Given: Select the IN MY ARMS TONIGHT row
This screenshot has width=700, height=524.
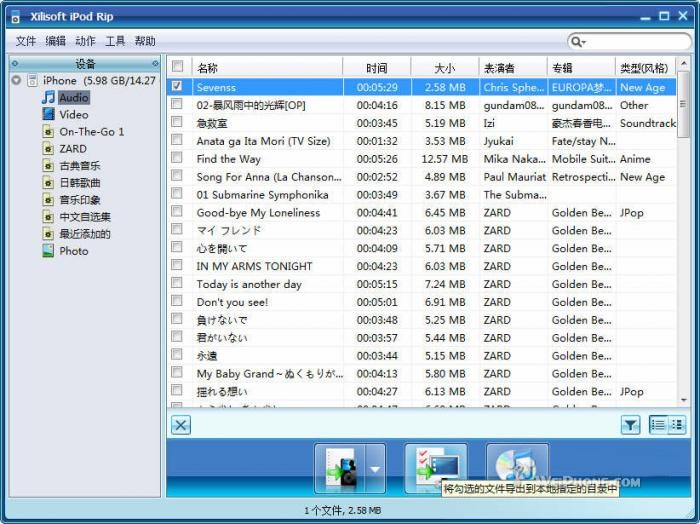Looking at the screenshot, I should click(x=422, y=266).
